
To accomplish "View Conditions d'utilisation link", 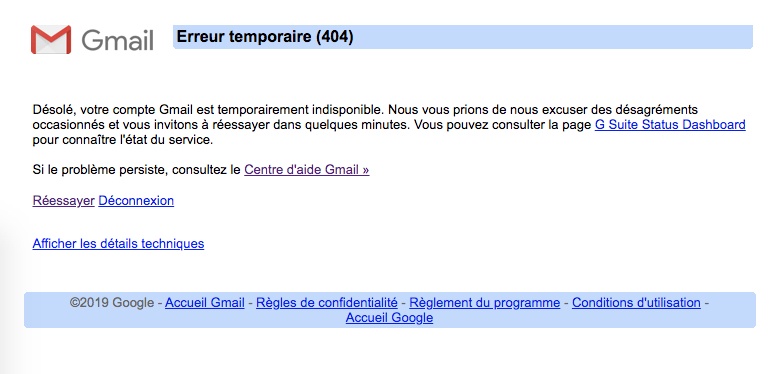I will (x=636, y=303).
